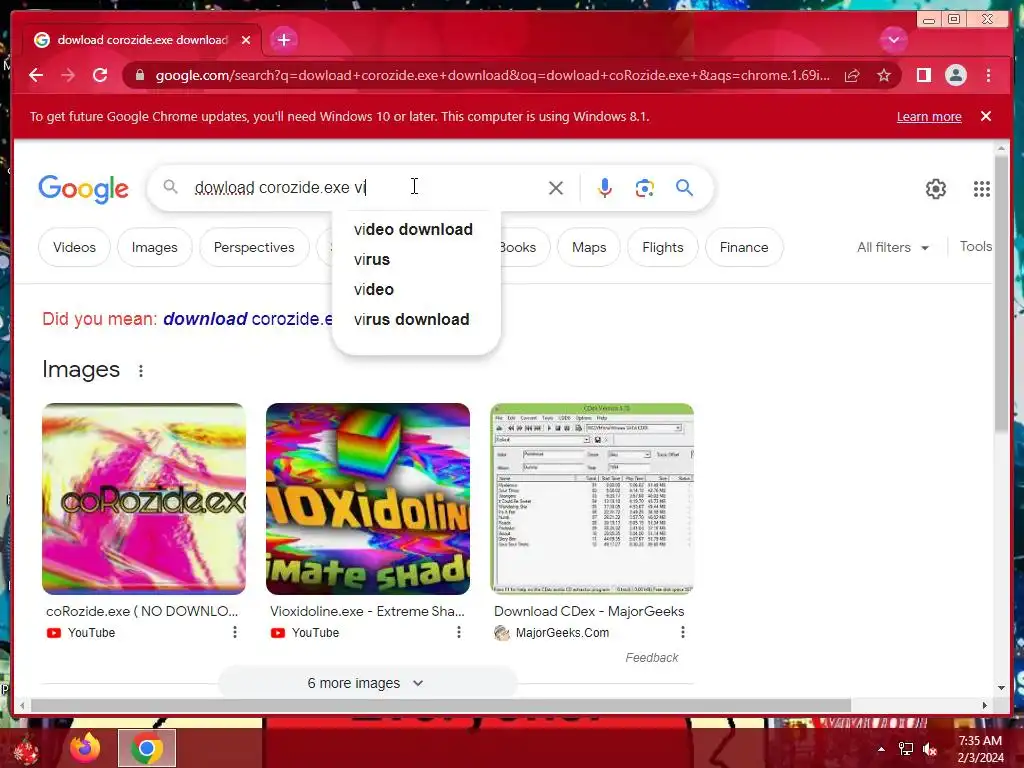Follow the "download corozide.exe" did-you-mean link
This screenshot has height=768, width=1024.
248,319
